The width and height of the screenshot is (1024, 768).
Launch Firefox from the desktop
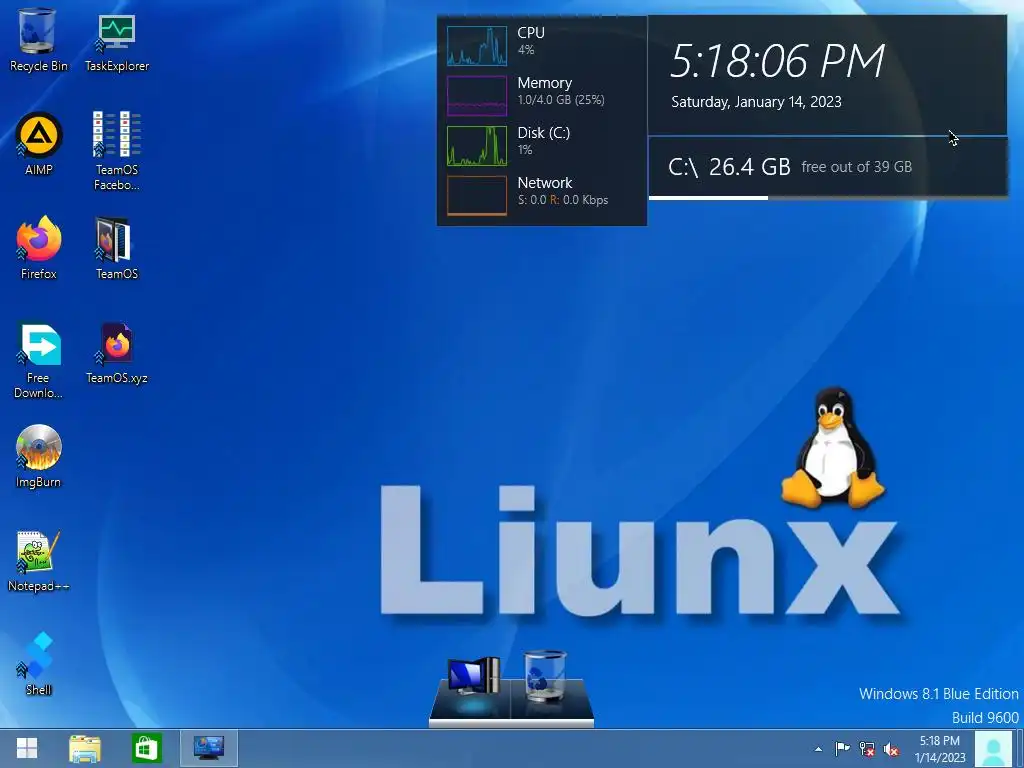coord(39,248)
